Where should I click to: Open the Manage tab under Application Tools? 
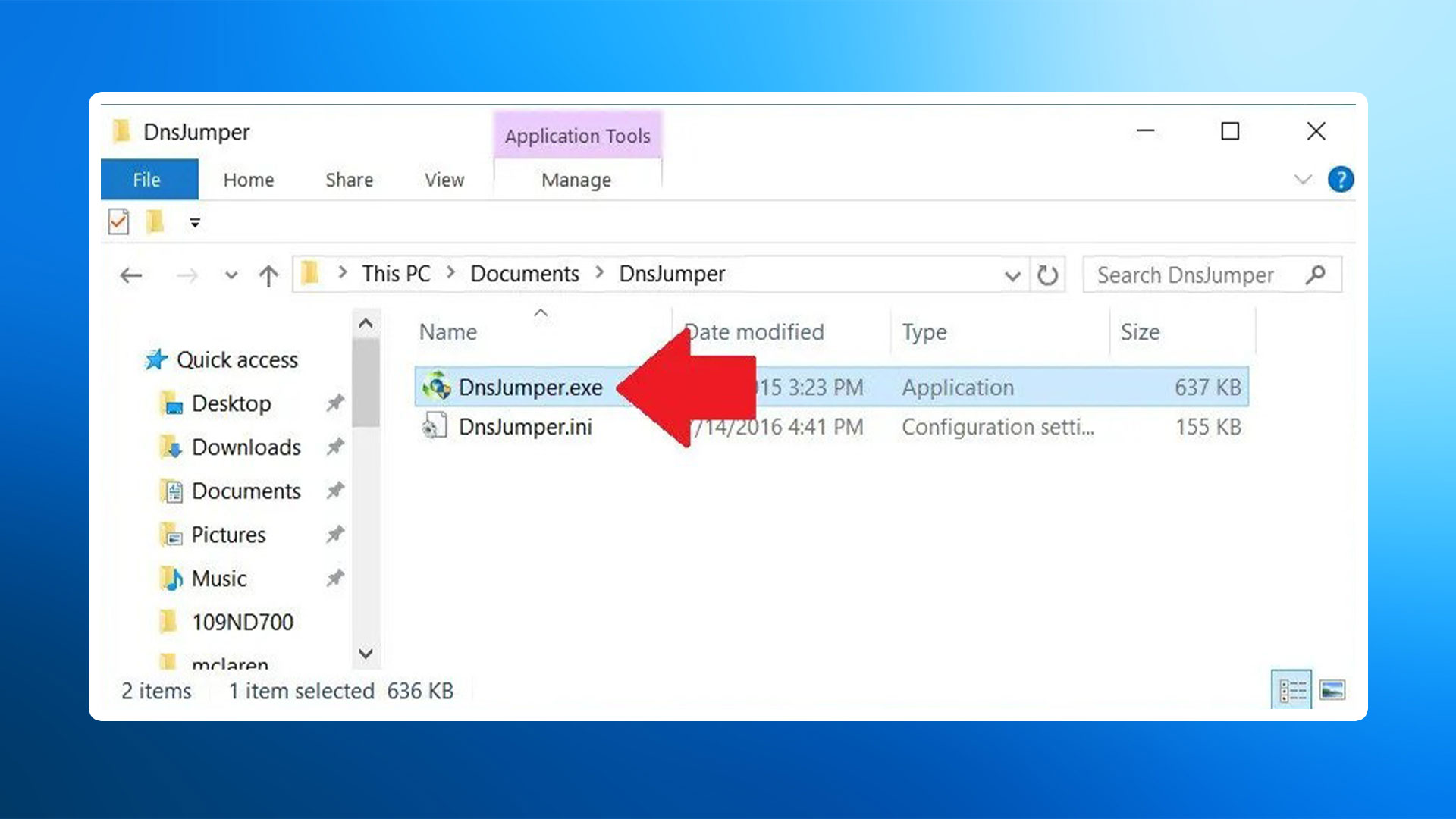coord(576,179)
